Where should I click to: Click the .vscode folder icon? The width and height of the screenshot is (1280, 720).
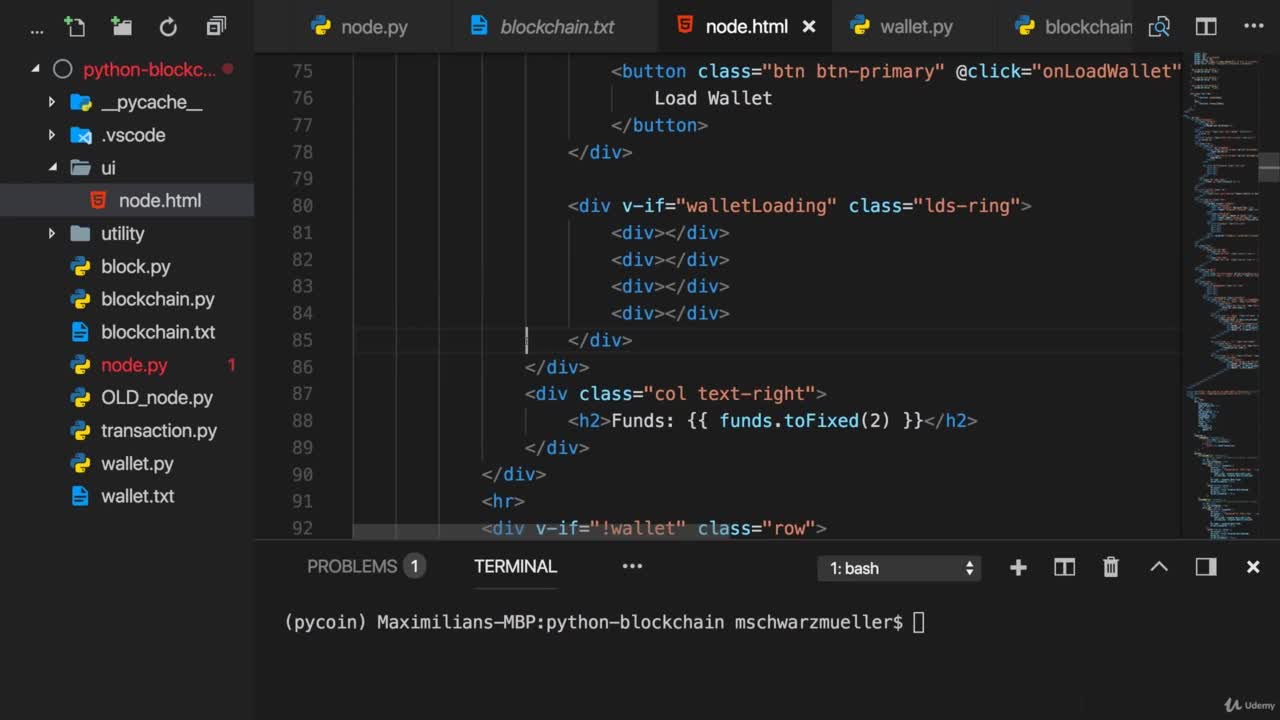81,135
